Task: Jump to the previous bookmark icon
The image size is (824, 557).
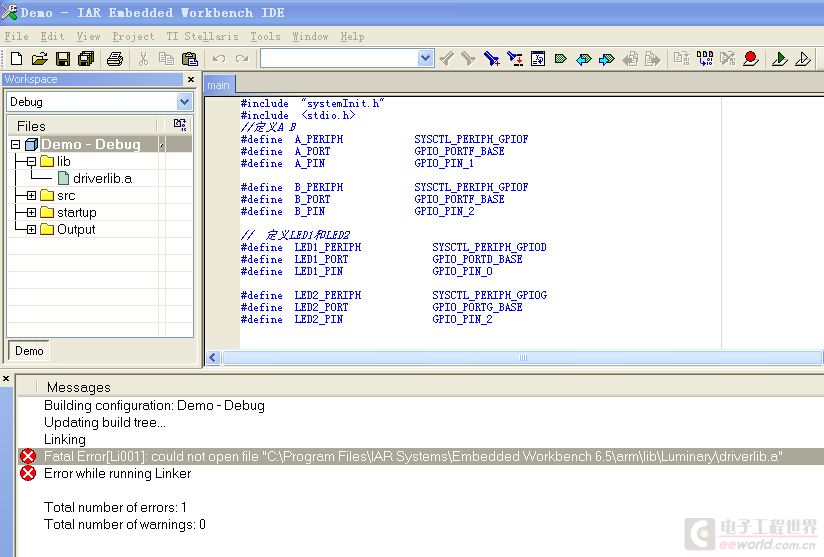Action: tap(583, 58)
